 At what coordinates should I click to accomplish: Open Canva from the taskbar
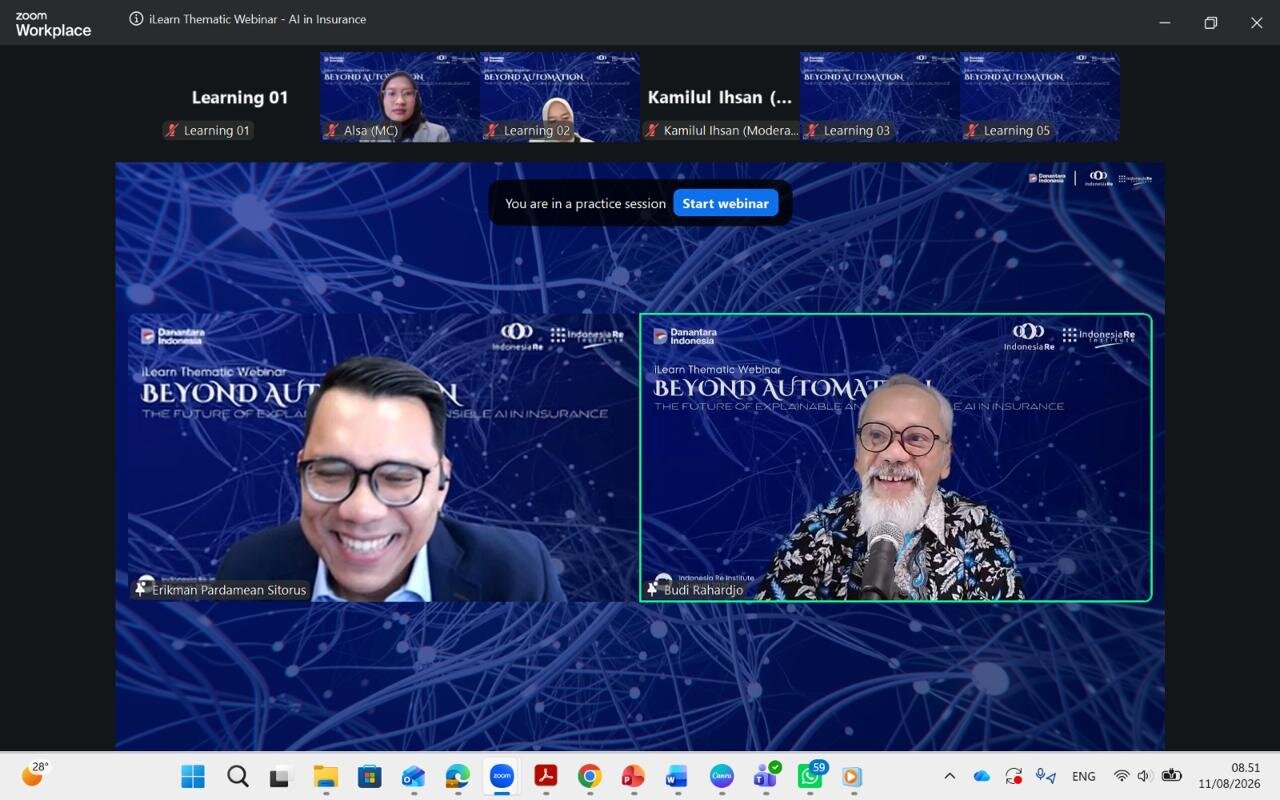(721, 776)
